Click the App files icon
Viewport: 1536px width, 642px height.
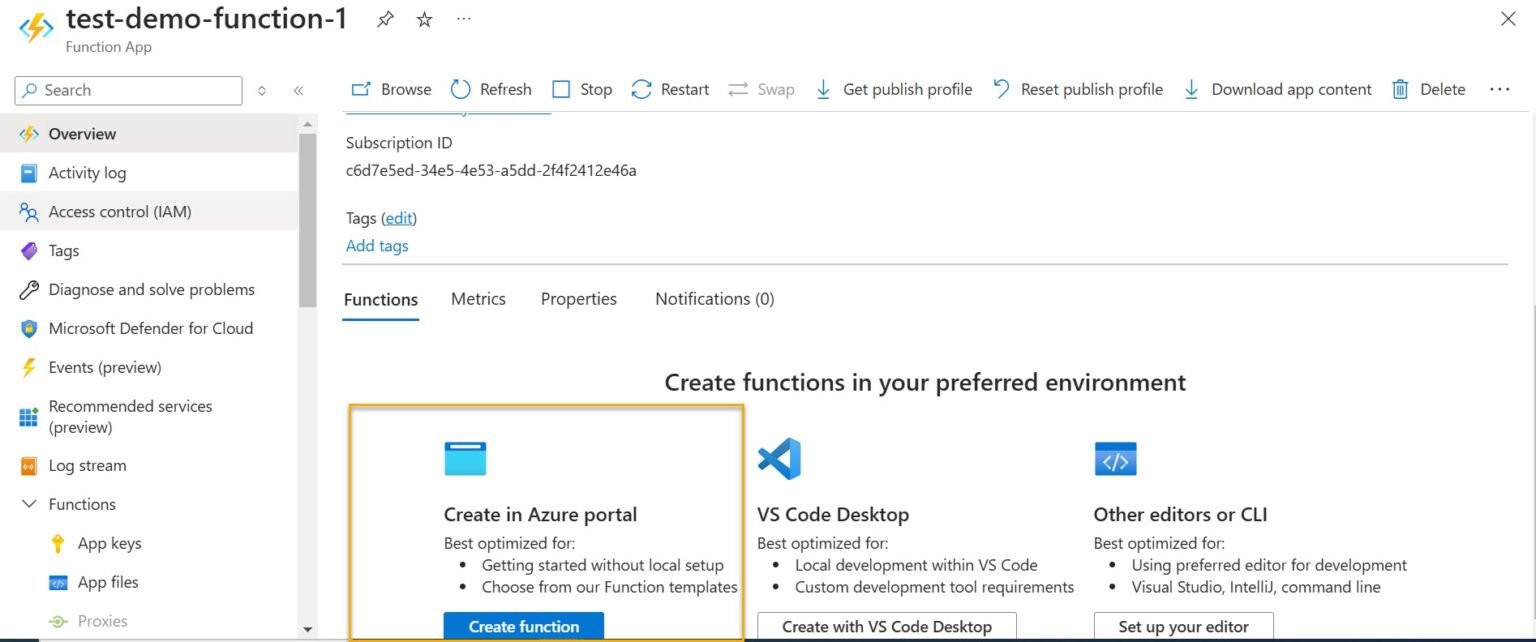[58, 583]
